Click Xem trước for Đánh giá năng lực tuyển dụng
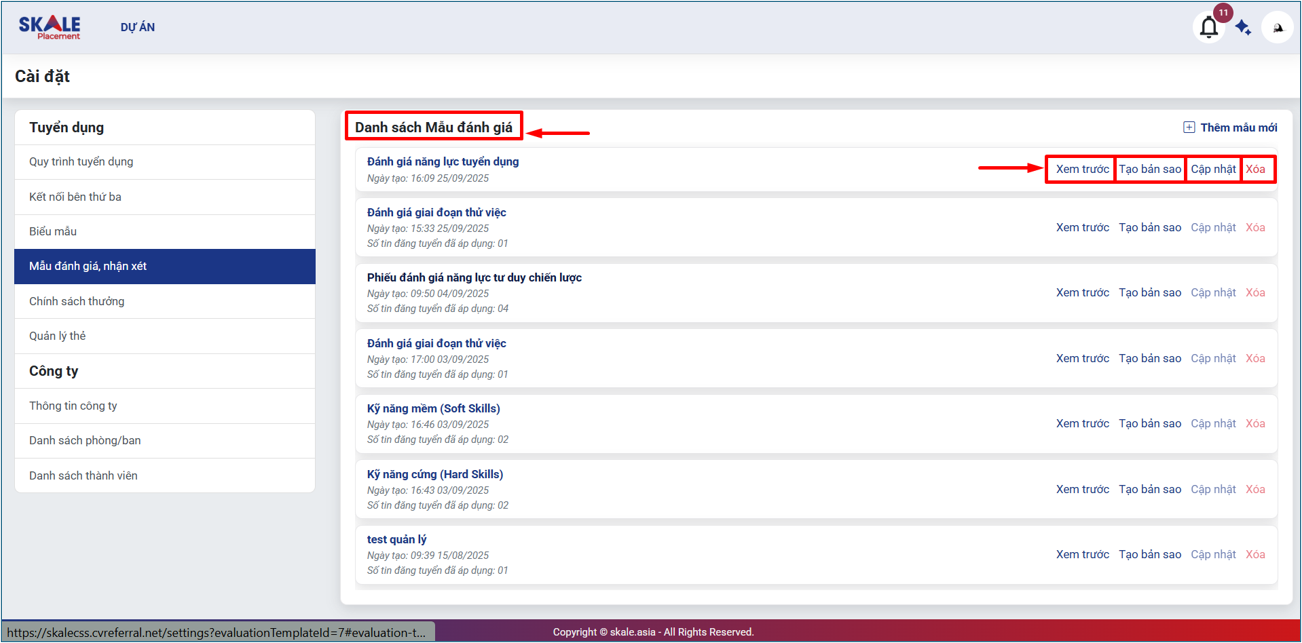This screenshot has height=643, width=1302. click(x=1082, y=169)
